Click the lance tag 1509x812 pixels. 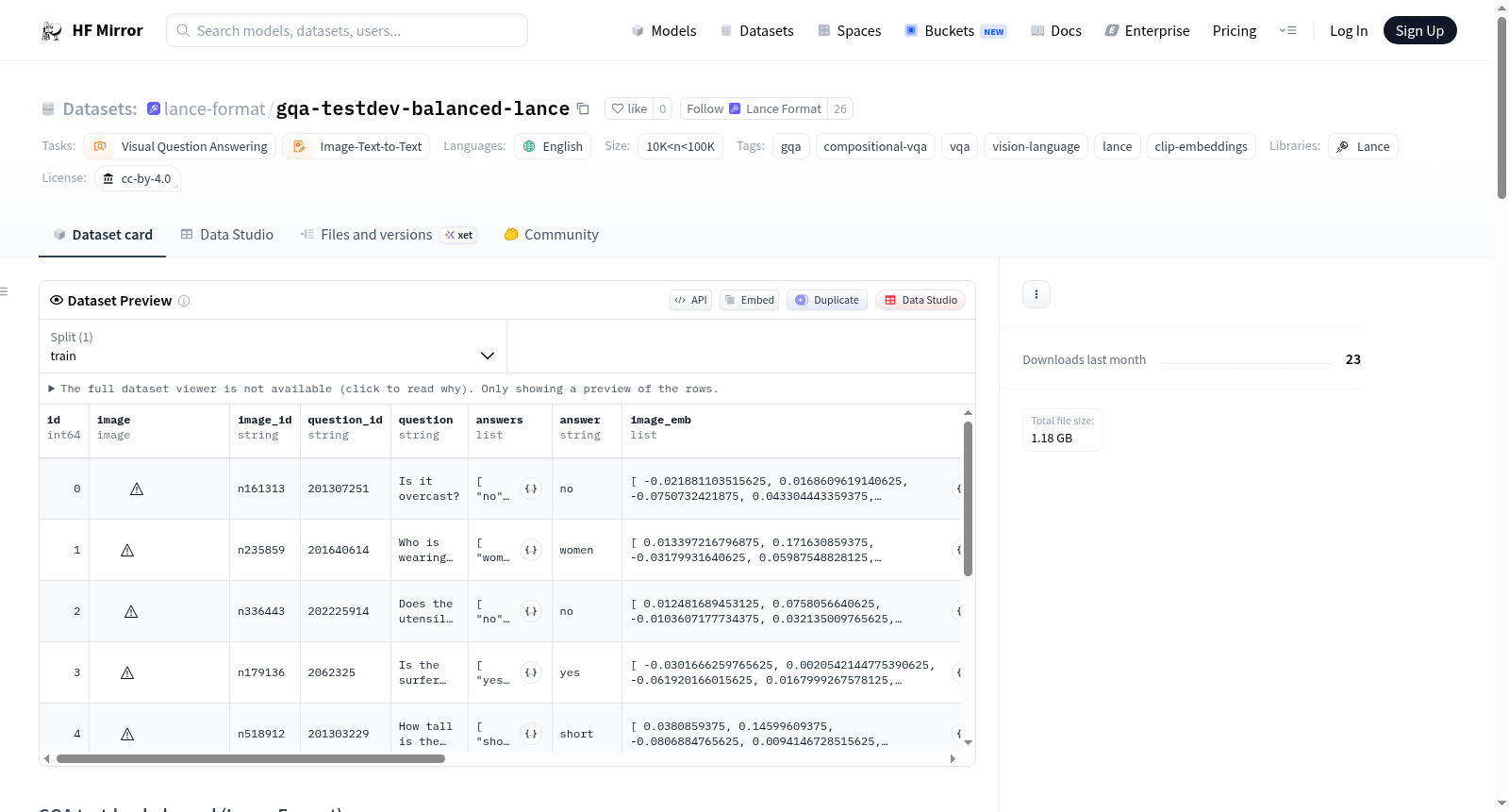click(1118, 146)
